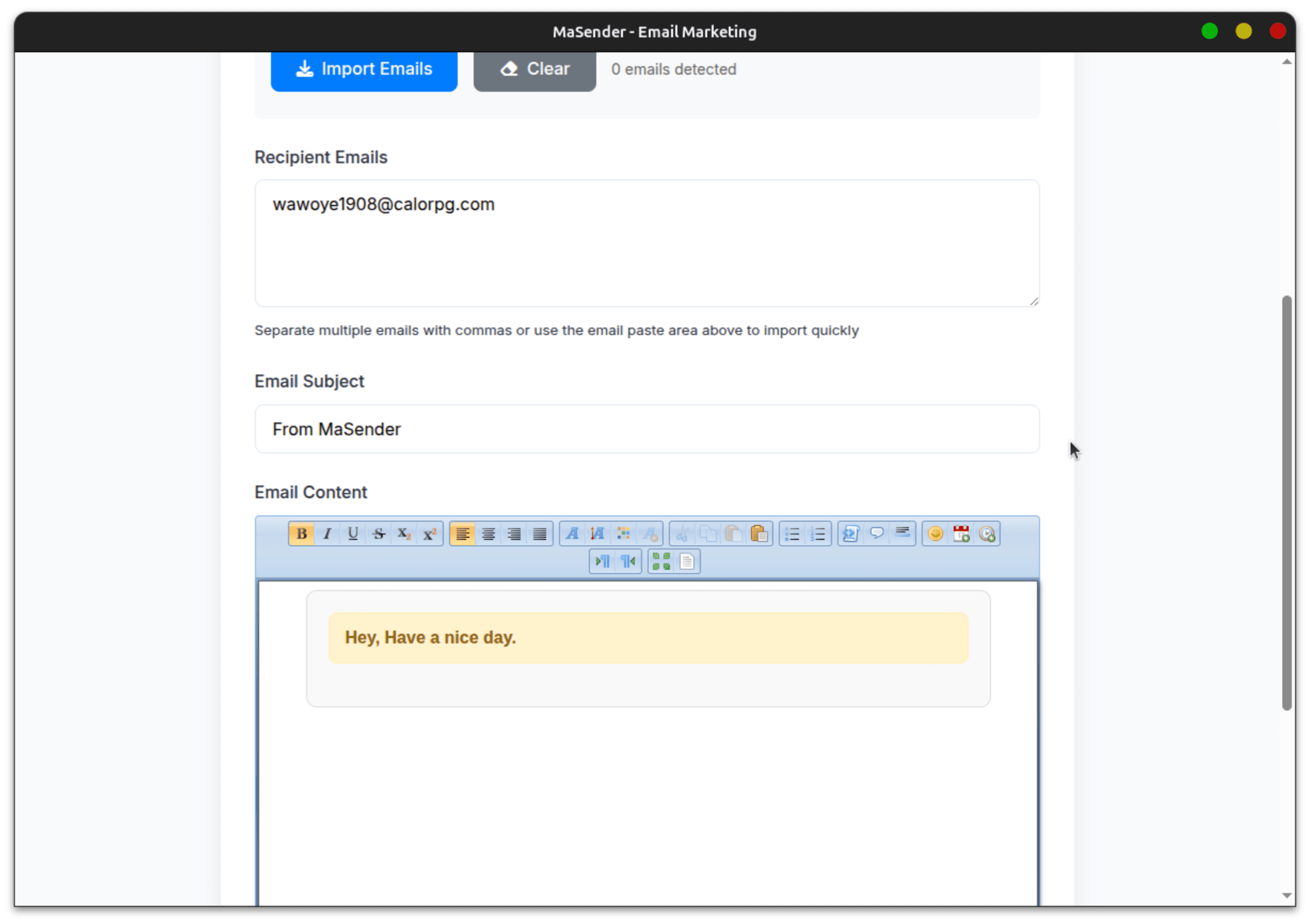Open the emoticon picker
This screenshot has width=1310, height=924.
point(935,534)
